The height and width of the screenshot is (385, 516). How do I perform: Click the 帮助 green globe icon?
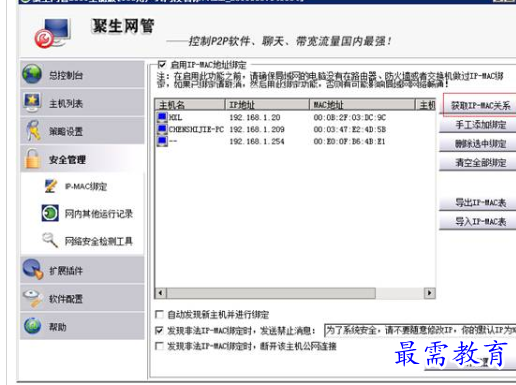[33, 326]
